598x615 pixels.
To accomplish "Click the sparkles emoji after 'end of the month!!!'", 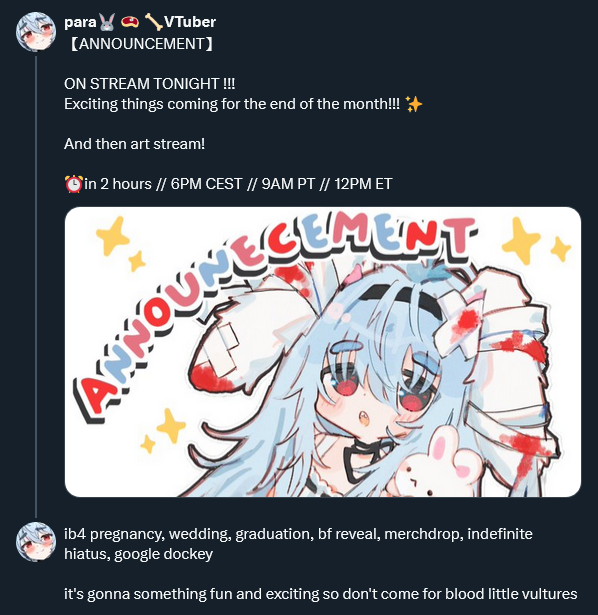I will (414, 104).
